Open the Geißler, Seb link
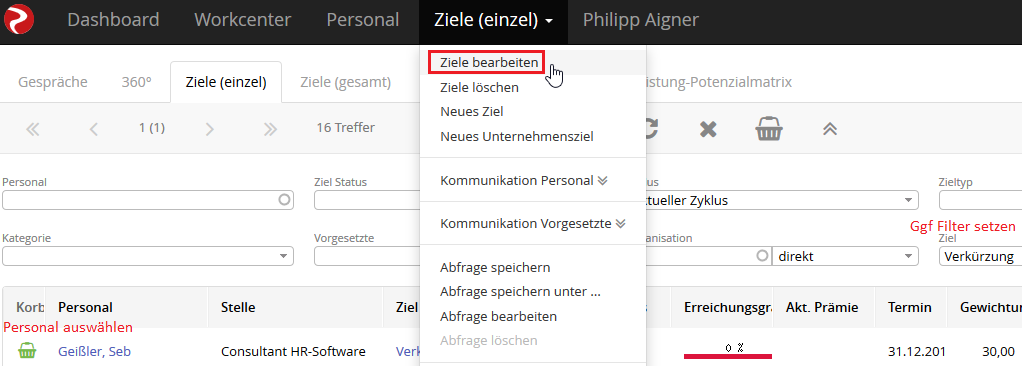Viewport: 1022px width, 366px height. coord(95,352)
